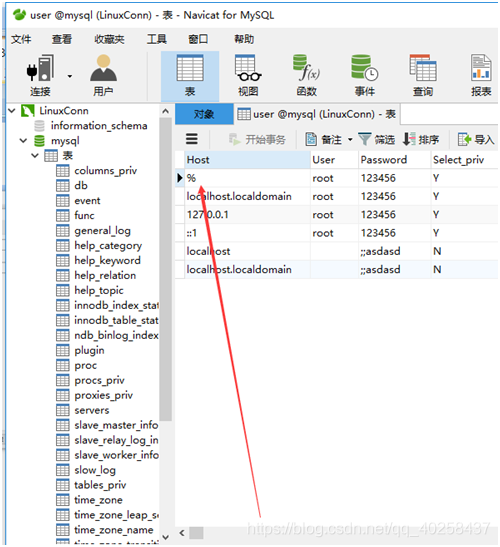This screenshot has height=547, width=500.
Task: Collapse the mysql database node
Action: (23, 141)
